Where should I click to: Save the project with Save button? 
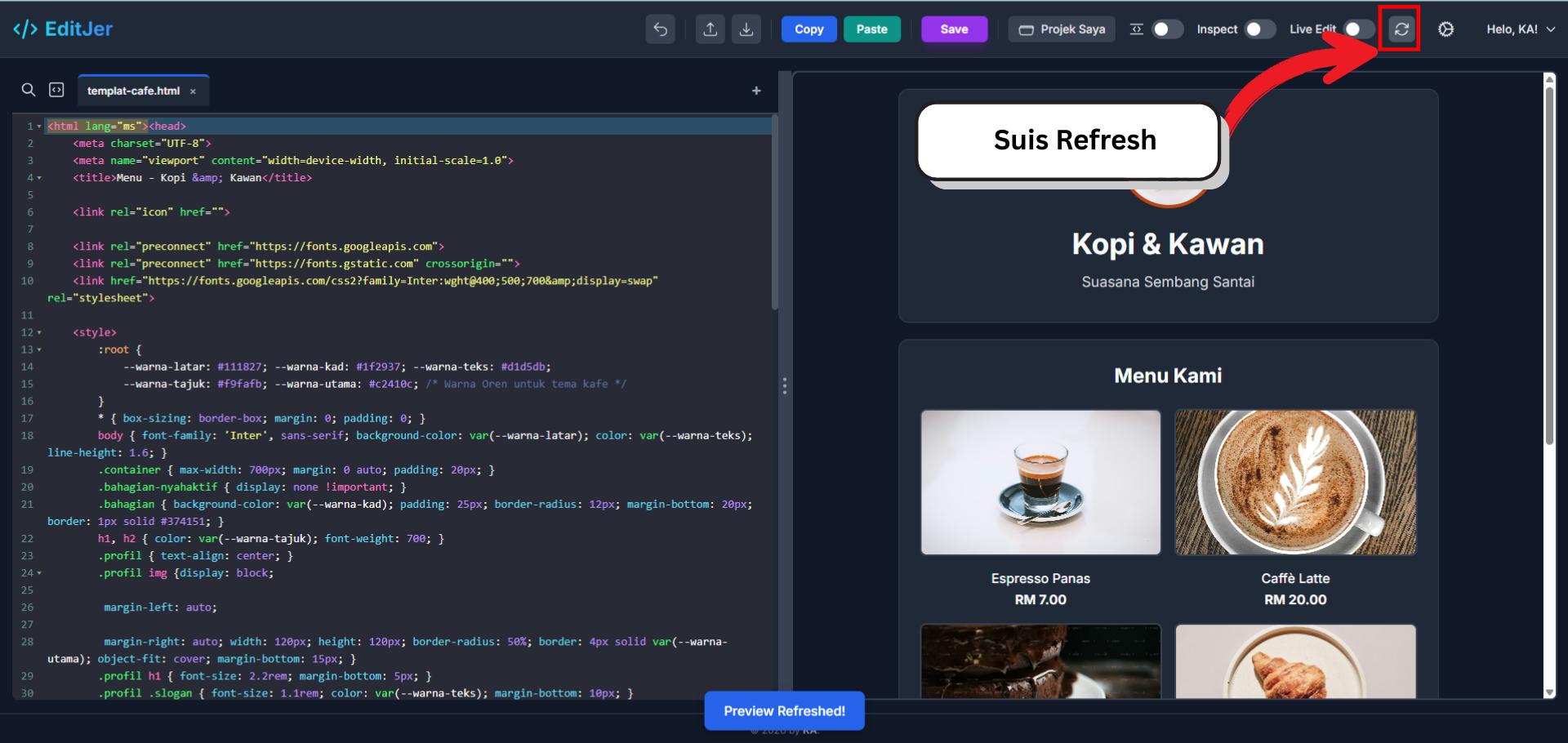coord(954,29)
